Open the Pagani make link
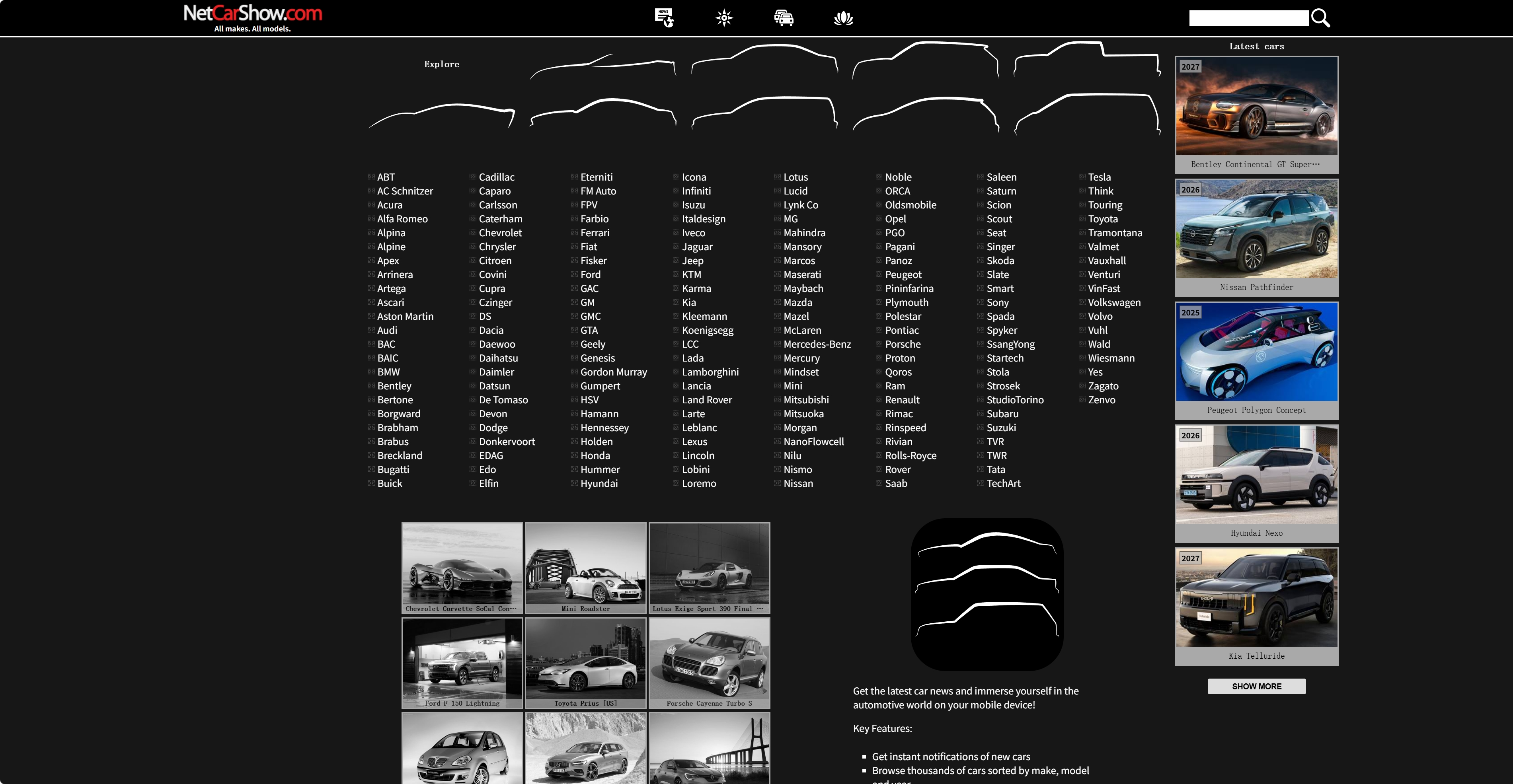Image resolution: width=1513 pixels, height=784 pixels. pos(900,247)
